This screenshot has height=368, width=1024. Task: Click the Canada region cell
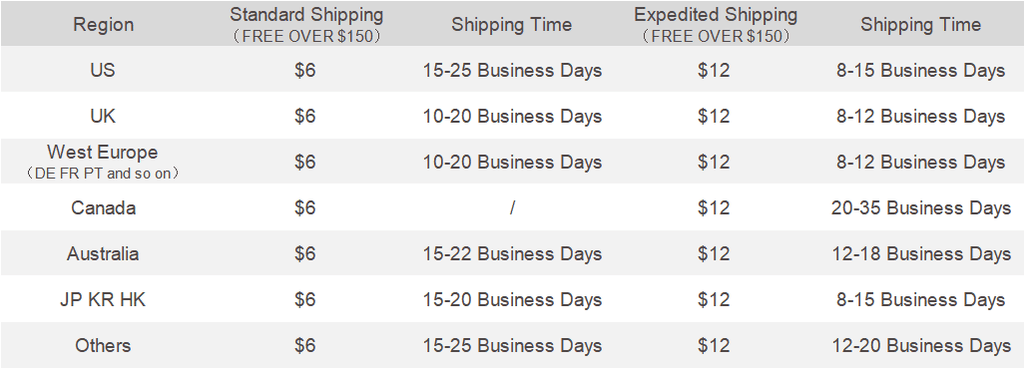click(103, 207)
